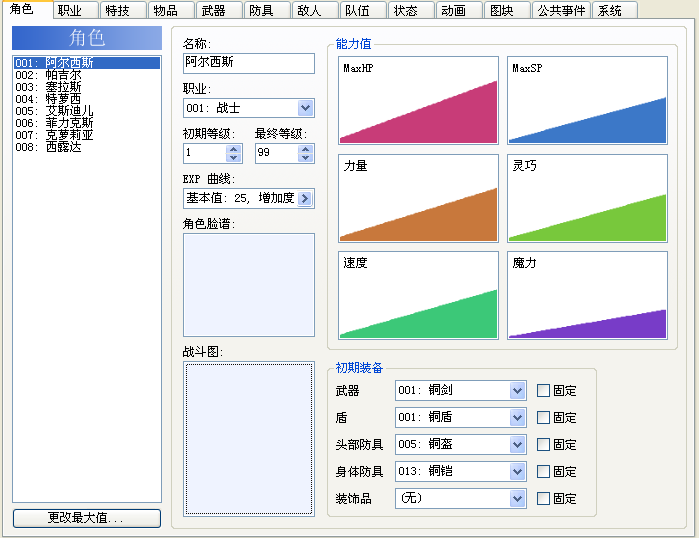Select character 004: 特萝西
The image size is (699, 538).
[x=86, y=99]
